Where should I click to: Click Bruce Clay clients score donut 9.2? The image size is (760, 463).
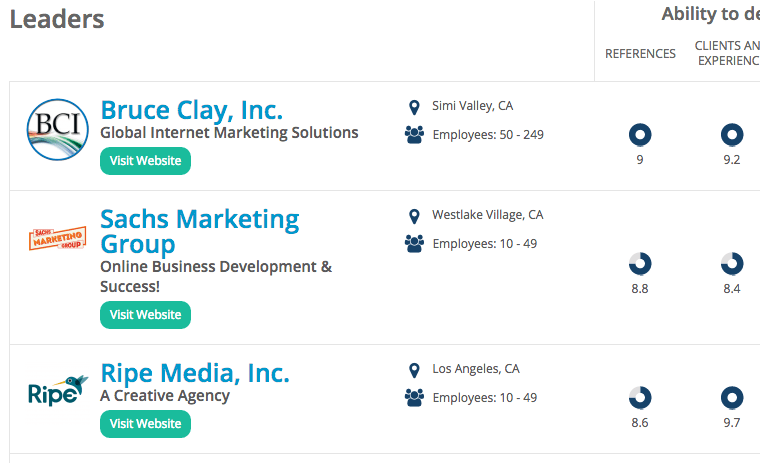click(732, 134)
